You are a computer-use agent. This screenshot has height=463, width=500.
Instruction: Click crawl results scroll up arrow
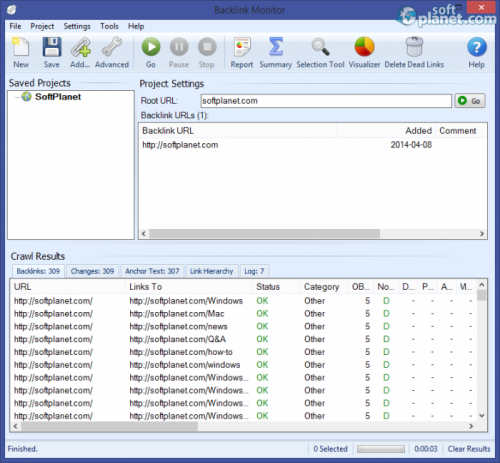(482, 285)
